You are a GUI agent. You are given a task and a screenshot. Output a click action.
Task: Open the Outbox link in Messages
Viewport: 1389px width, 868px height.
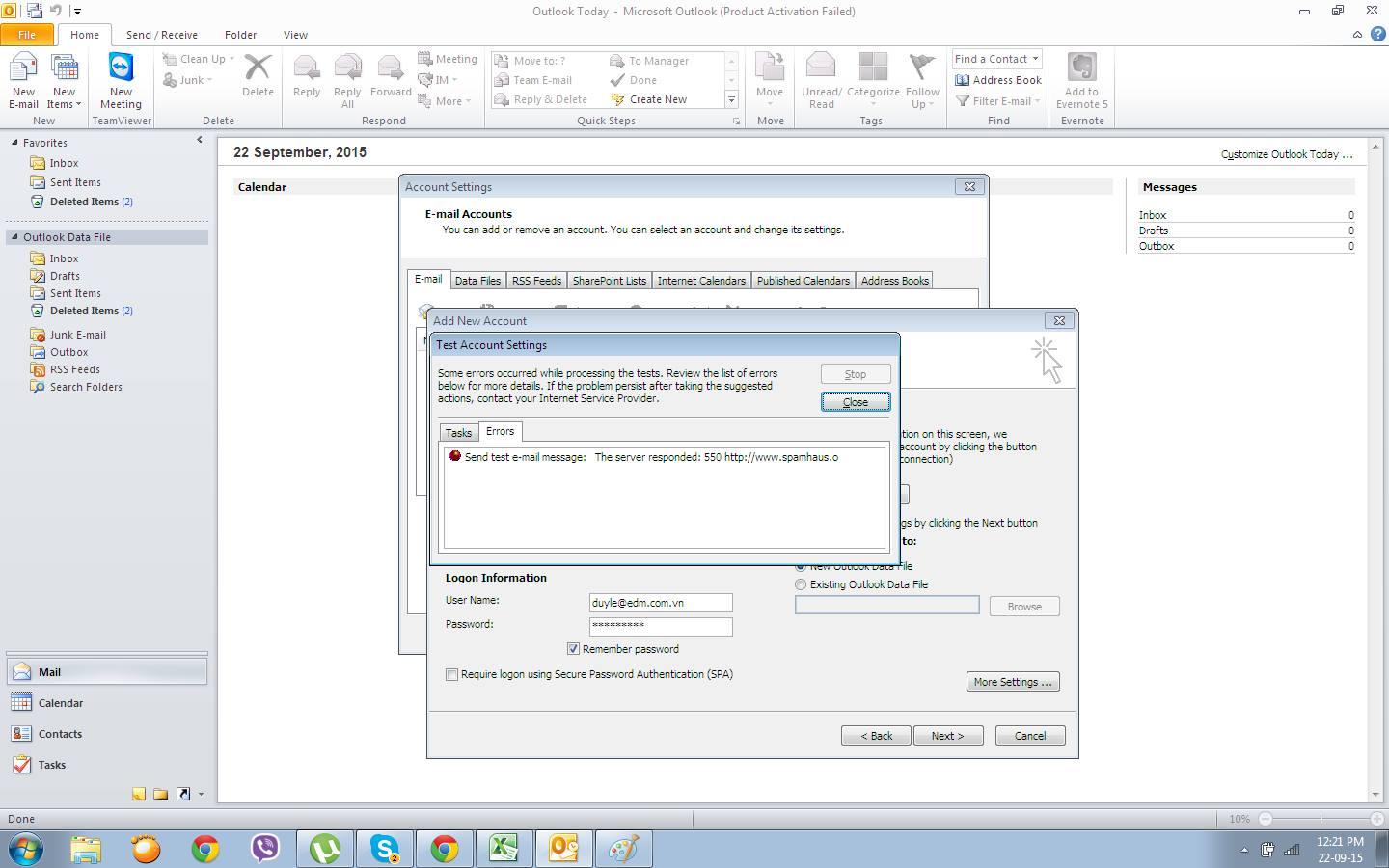(1157, 246)
